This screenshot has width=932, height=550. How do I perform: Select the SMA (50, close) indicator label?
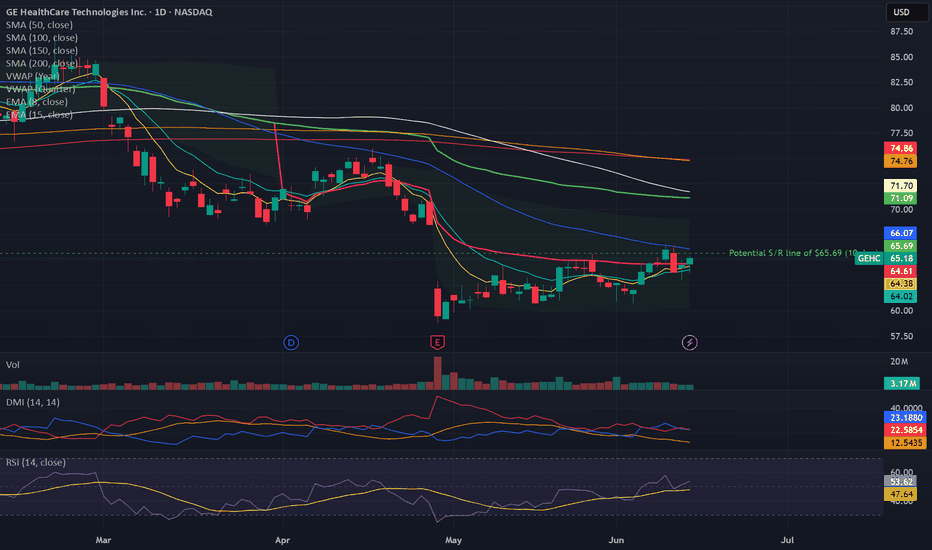[39, 25]
